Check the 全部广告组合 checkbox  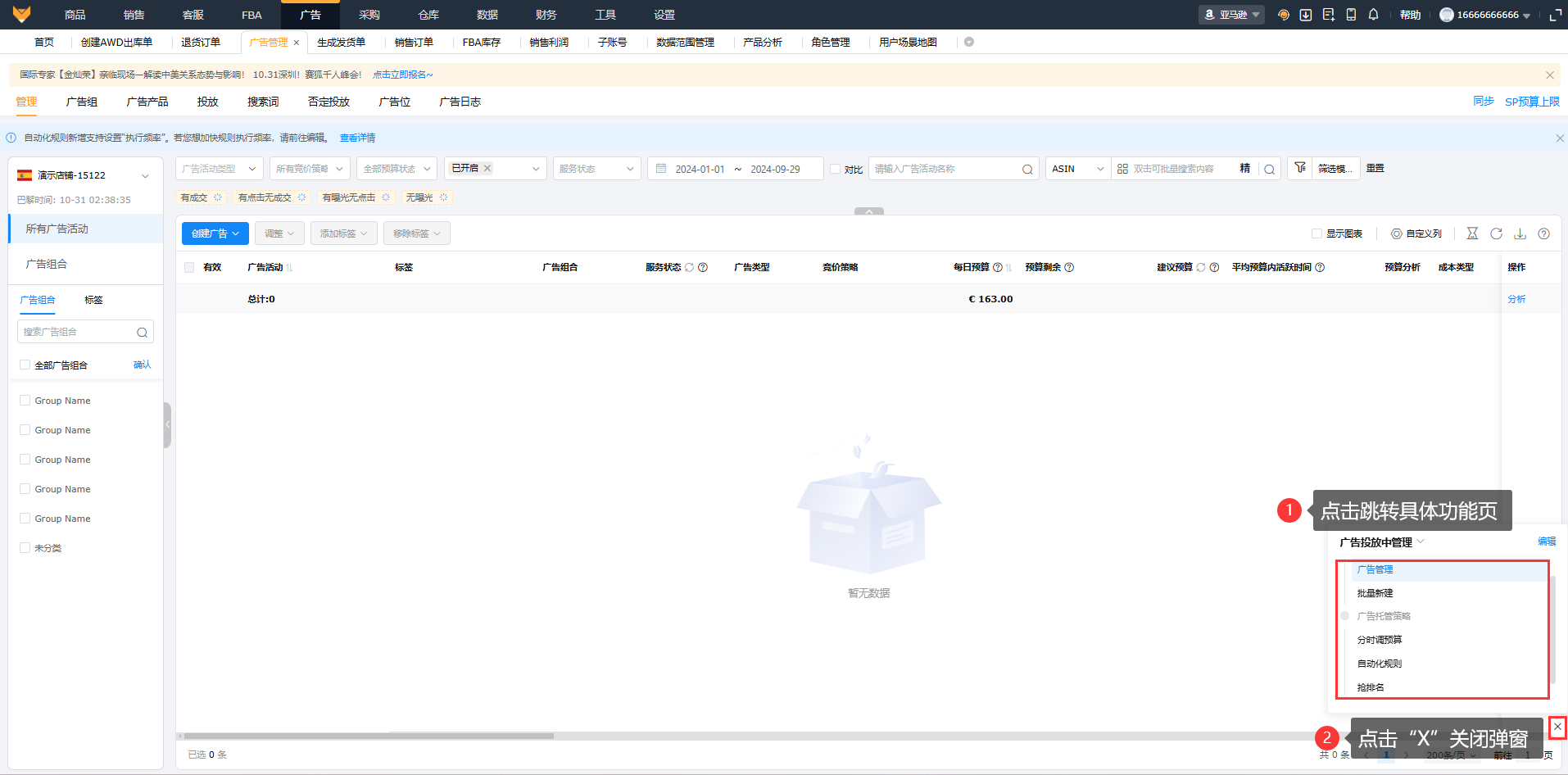tap(25, 365)
